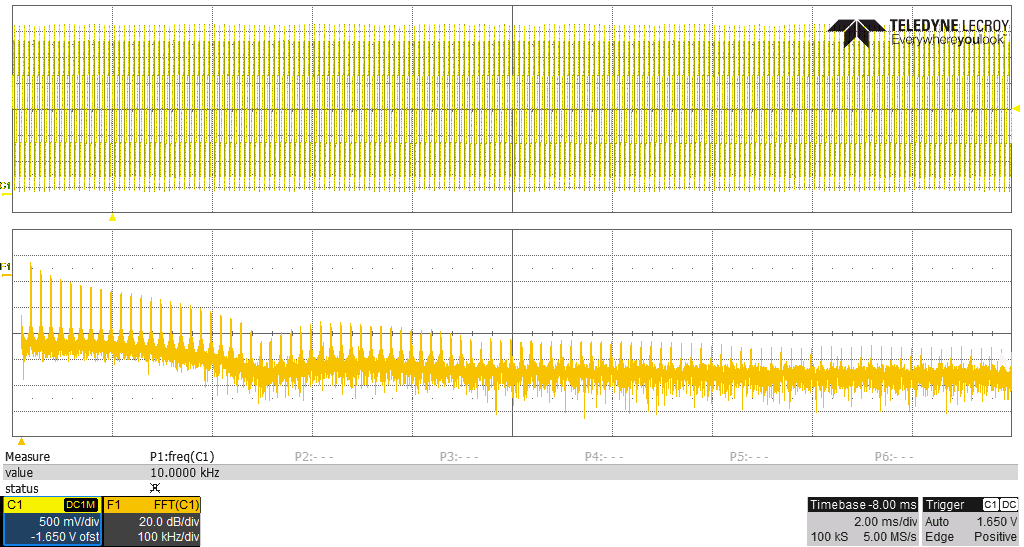Open the F1 FFT(C1) math descriptor box

point(153,521)
